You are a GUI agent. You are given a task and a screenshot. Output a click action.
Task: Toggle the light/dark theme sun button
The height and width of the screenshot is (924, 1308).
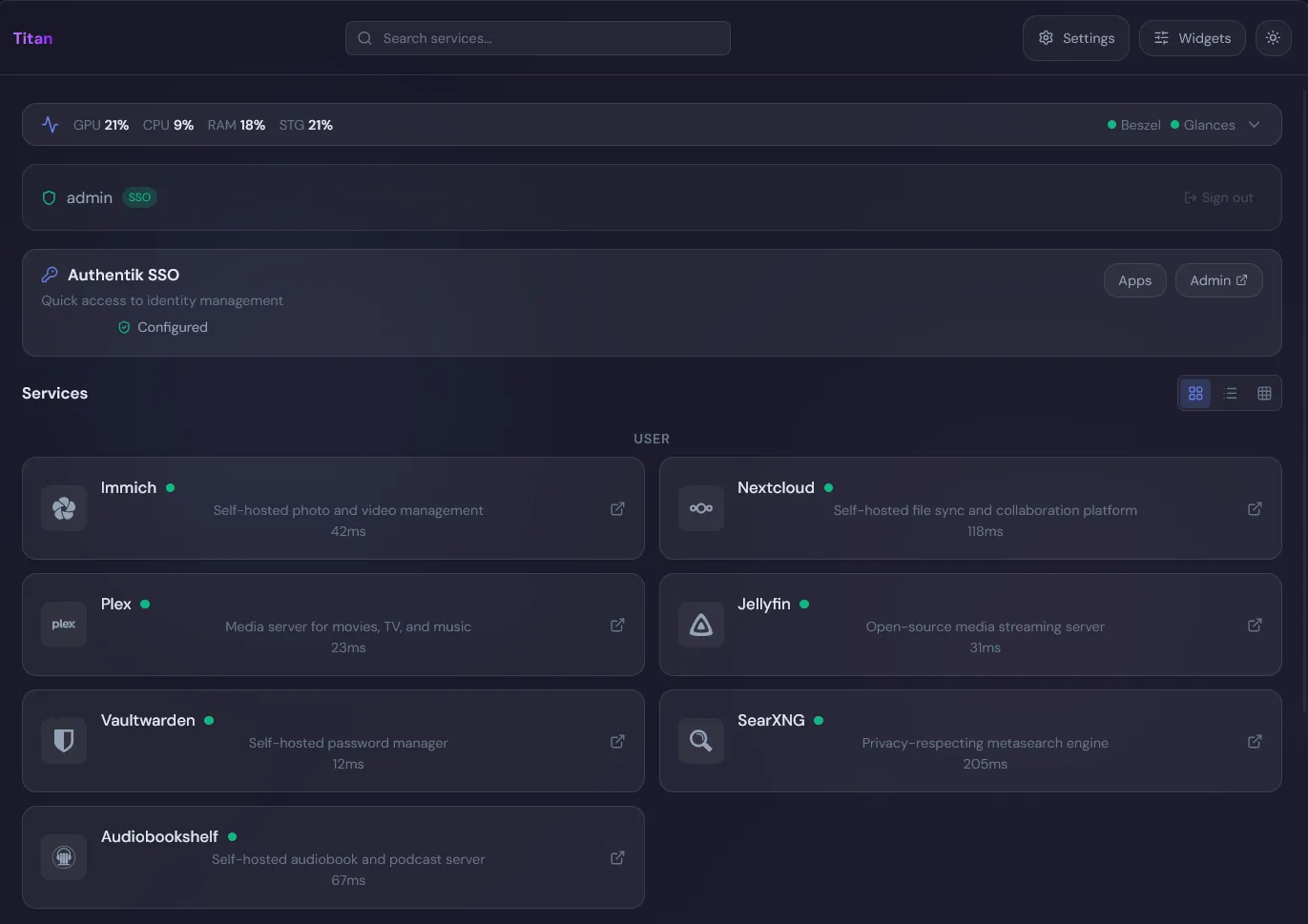pyautogui.click(x=1273, y=38)
